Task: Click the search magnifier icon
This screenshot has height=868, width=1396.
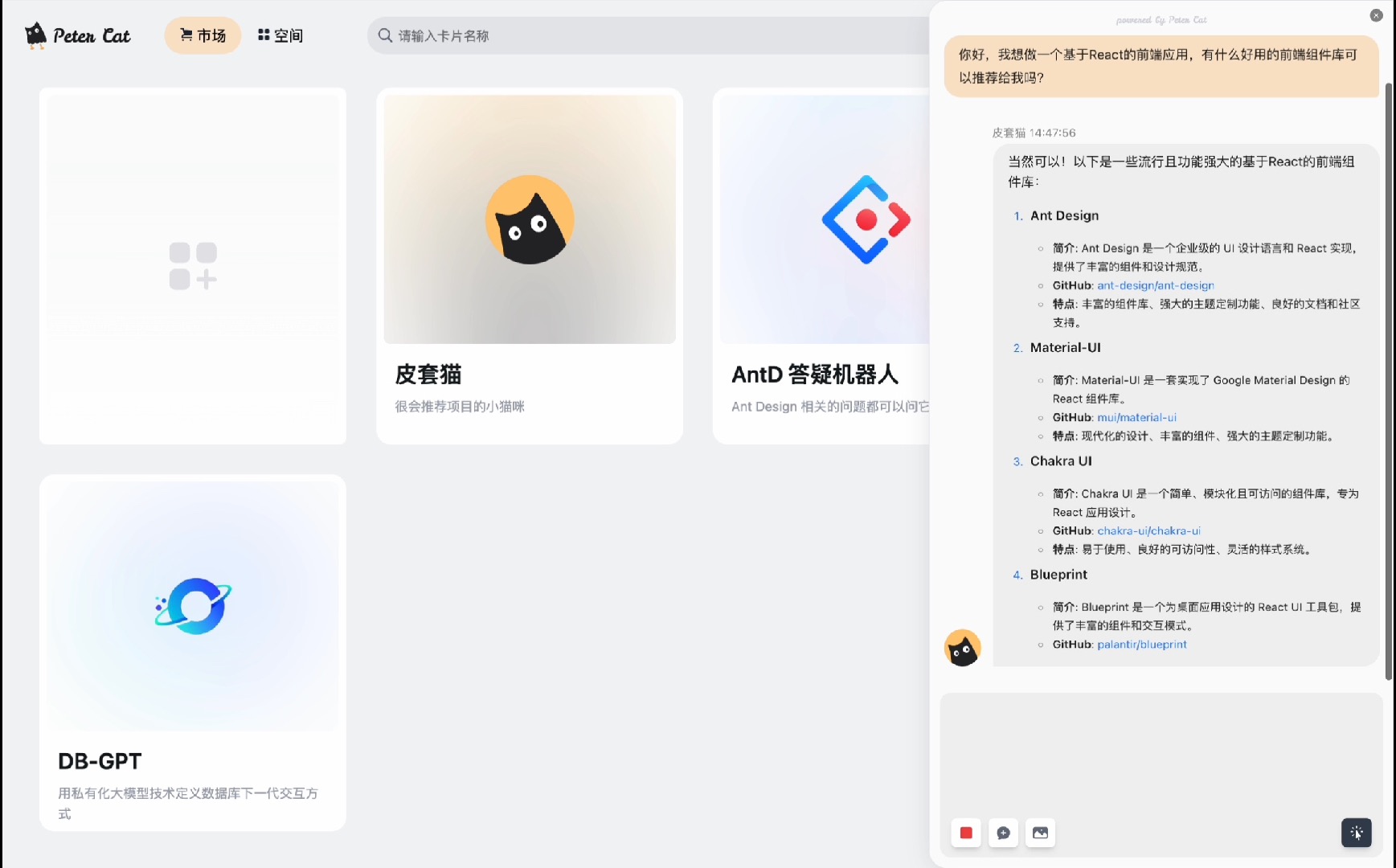Action: (x=385, y=35)
